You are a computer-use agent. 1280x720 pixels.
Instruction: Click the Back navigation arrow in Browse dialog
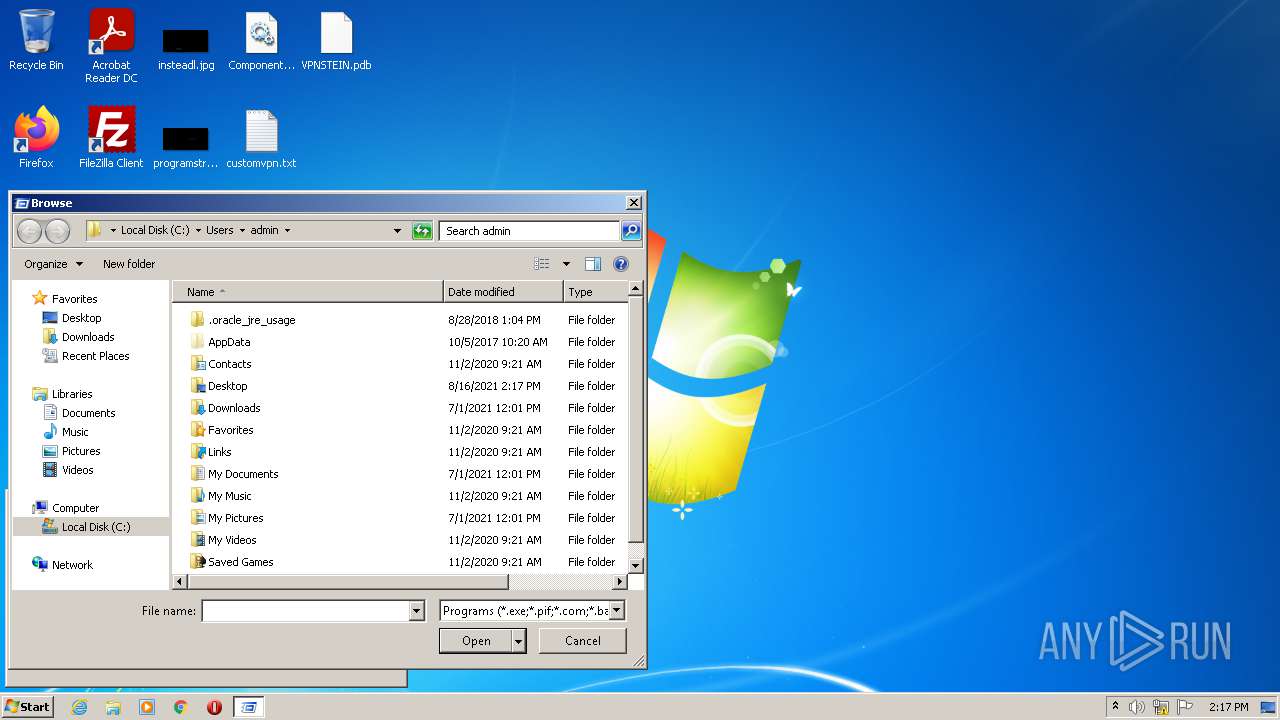click(x=30, y=231)
